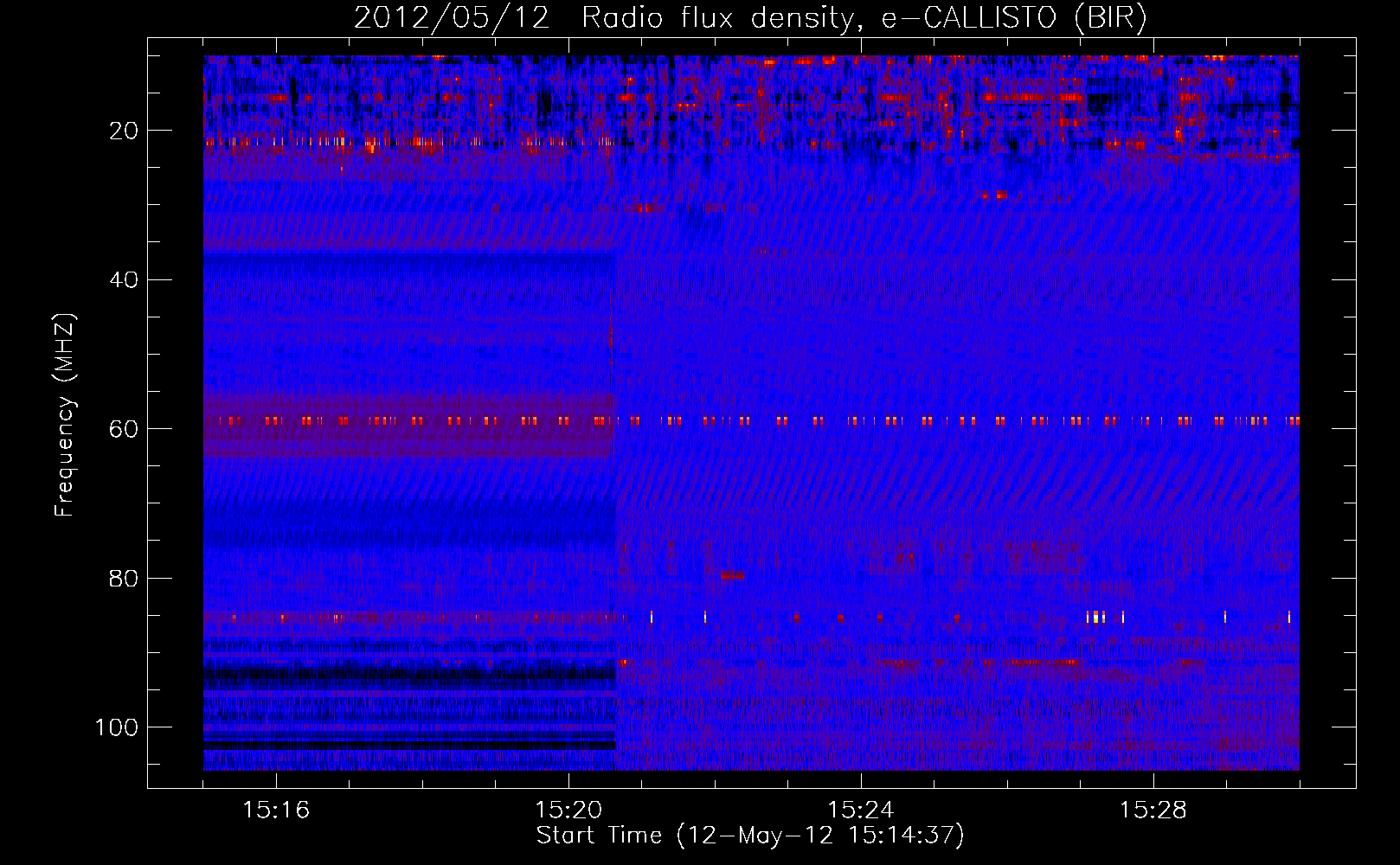
Task: Click the '15:16' time tick label
Action: pyautogui.click(x=276, y=811)
